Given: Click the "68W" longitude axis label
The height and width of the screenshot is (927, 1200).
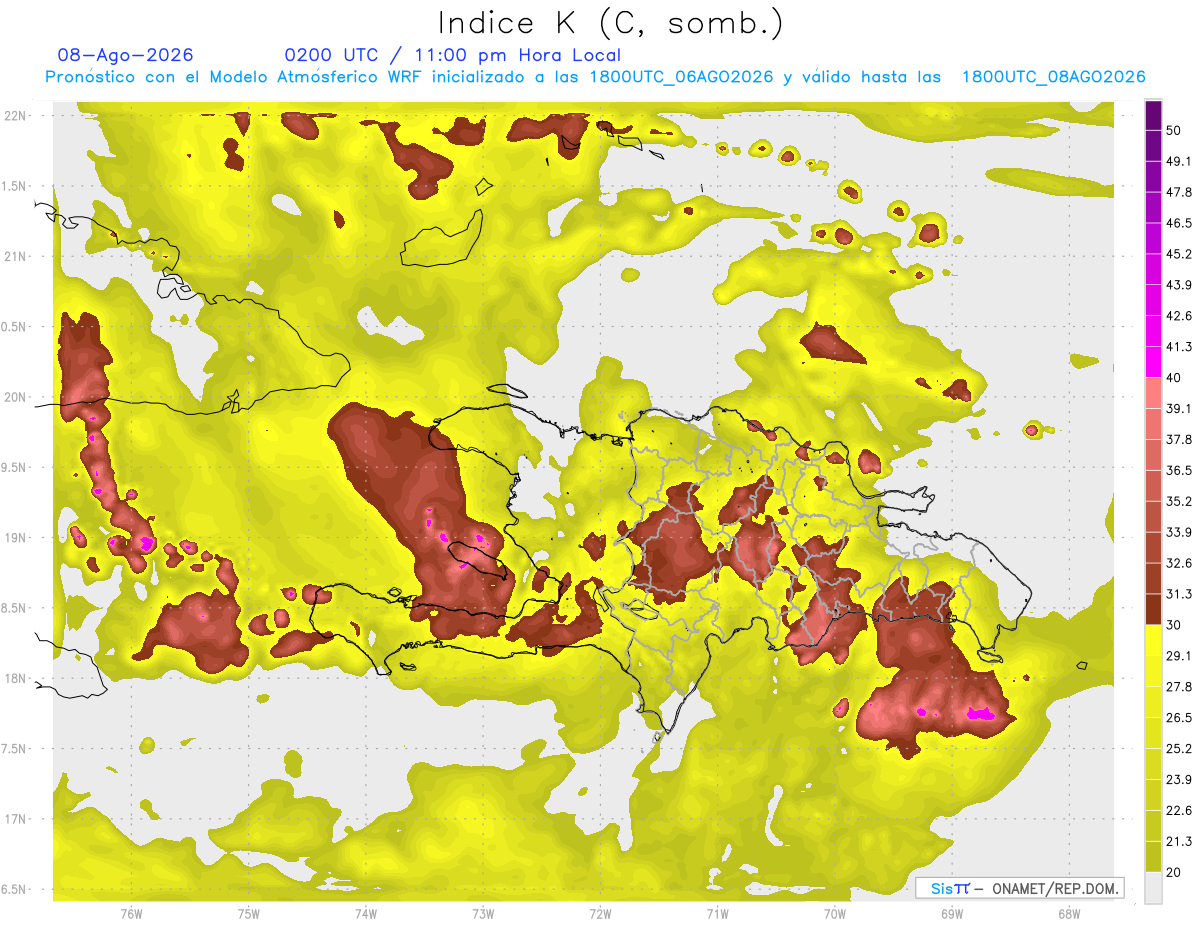Looking at the screenshot, I should pyautogui.click(x=1068, y=914).
